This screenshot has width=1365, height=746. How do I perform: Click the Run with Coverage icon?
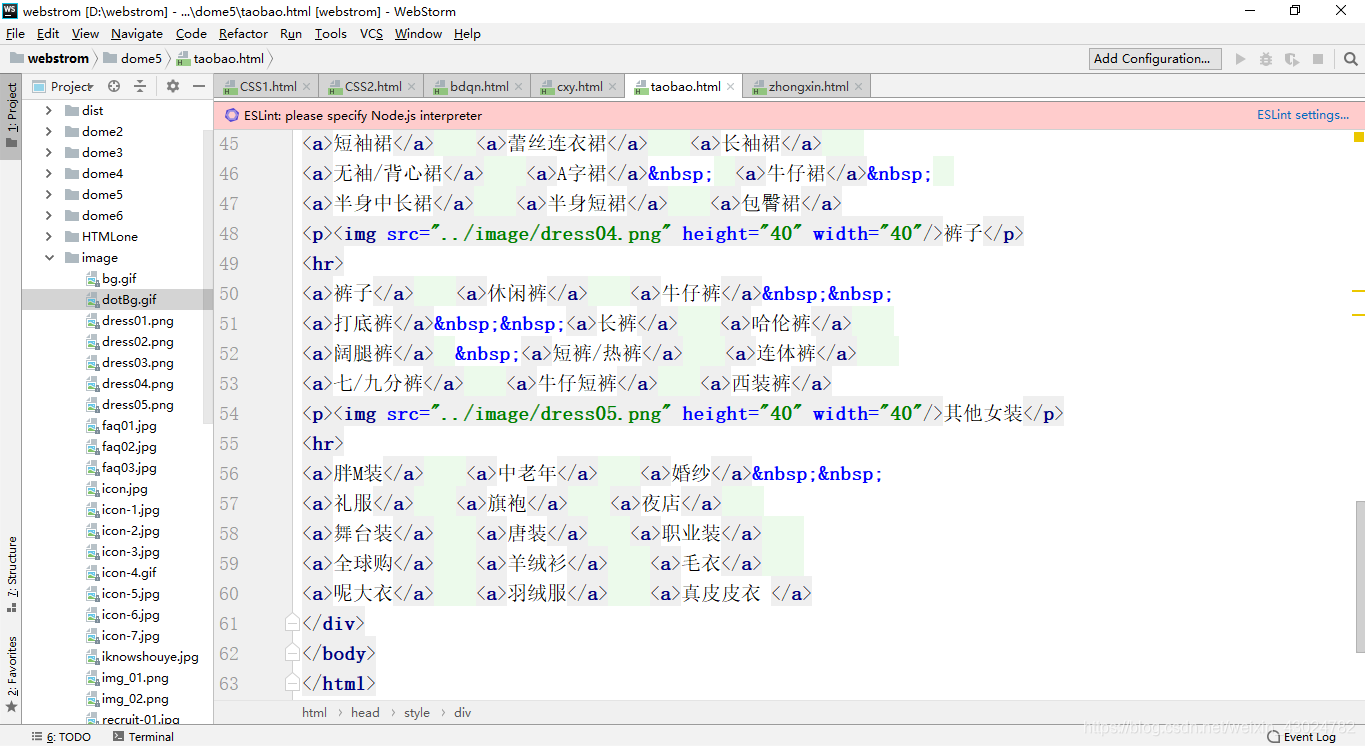(1292, 59)
